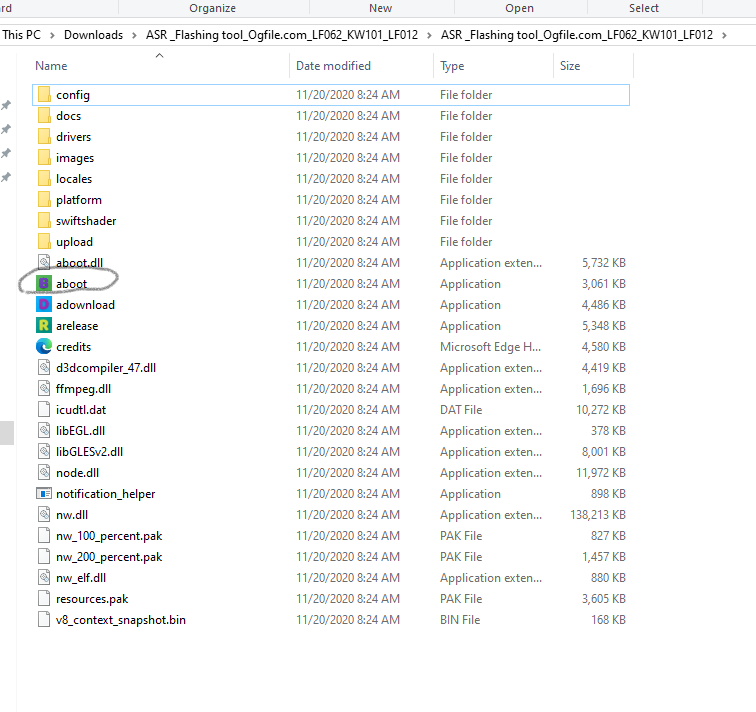Select the aboot application icon
Viewport: 756px width, 712px height.
[43, 284]
